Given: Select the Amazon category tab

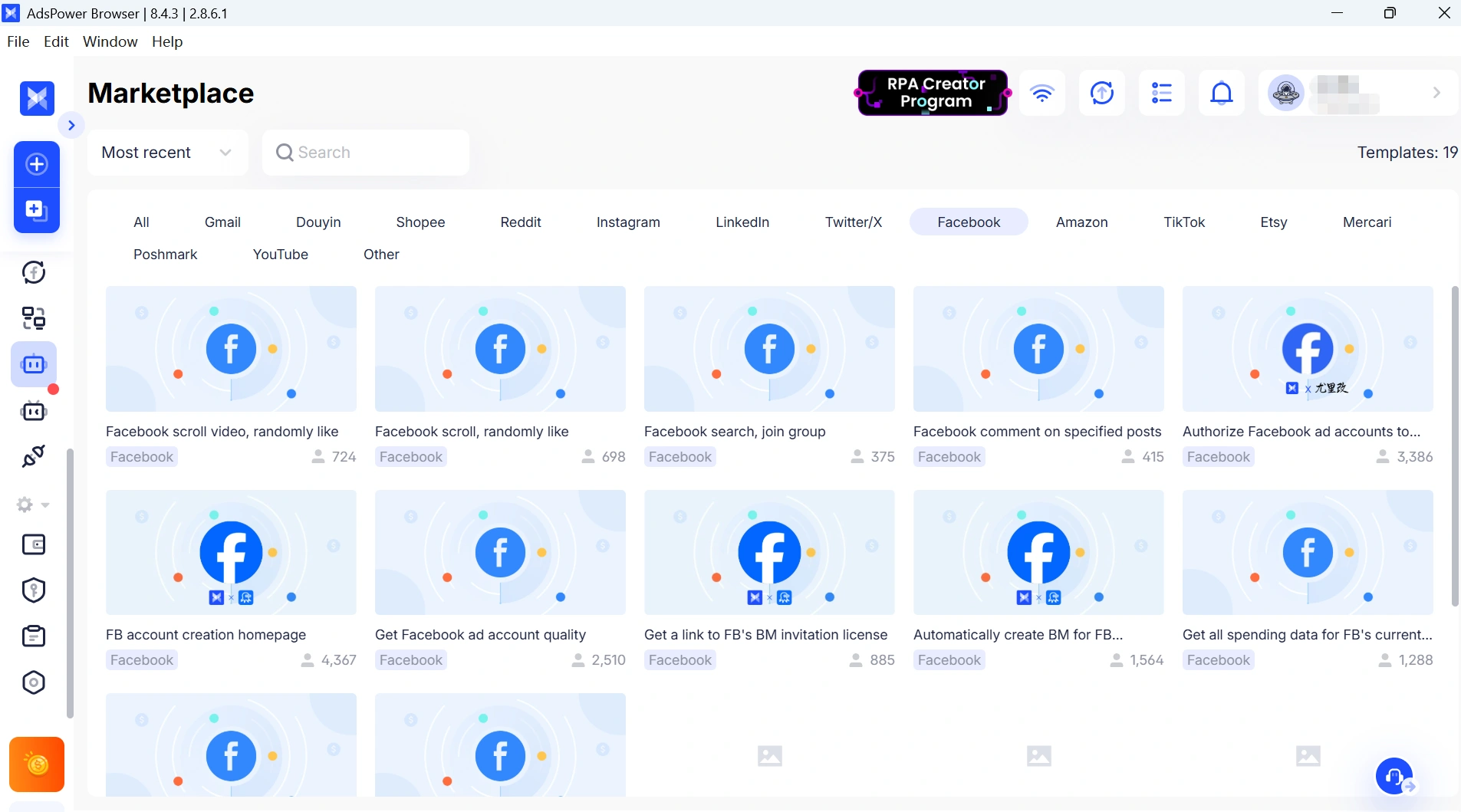Looking at the screenshot, I should (1081, 222).
